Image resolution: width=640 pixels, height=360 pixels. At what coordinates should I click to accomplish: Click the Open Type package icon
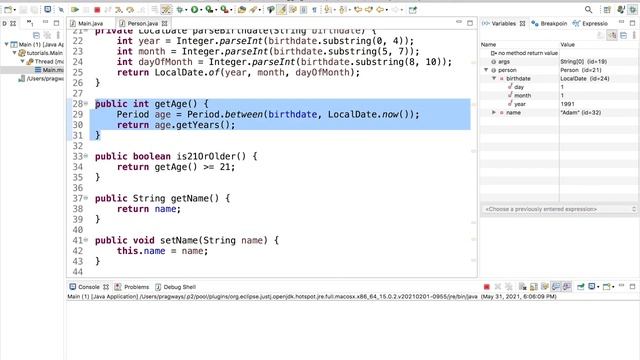click(x=242, y=9)
